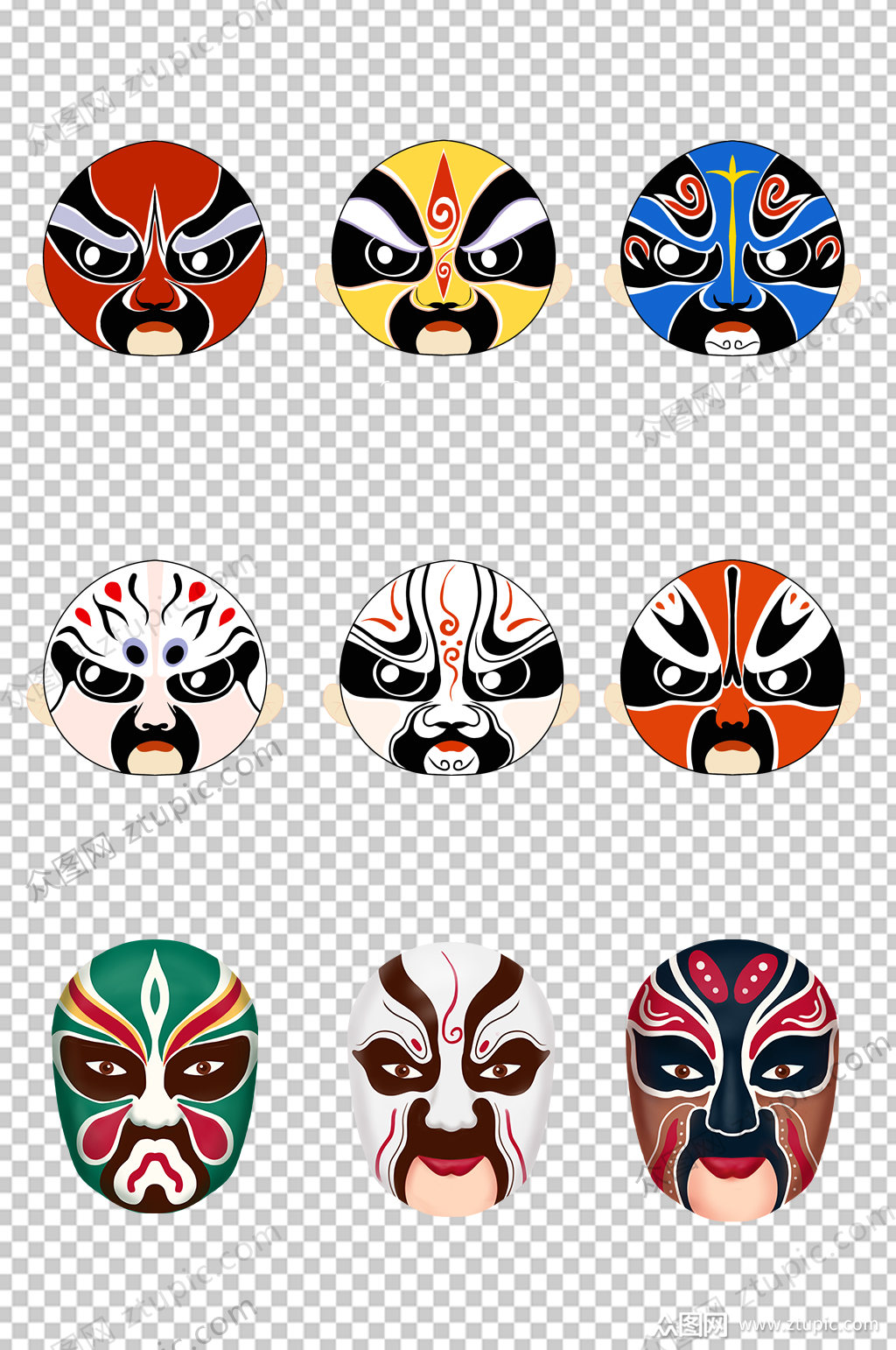This screenshot has height=1350, width=896.
Task: Click the black-striped white mask with orange swirl
Action: 451,668
